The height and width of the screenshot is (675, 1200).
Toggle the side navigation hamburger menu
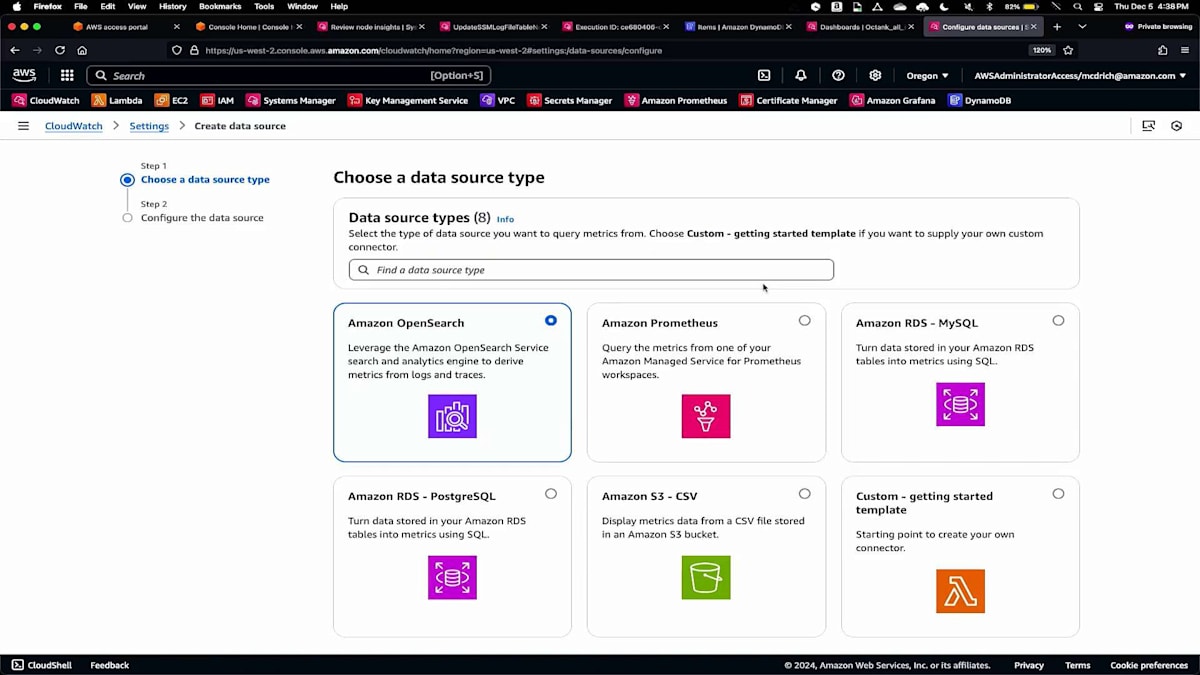tap(23, 126)
